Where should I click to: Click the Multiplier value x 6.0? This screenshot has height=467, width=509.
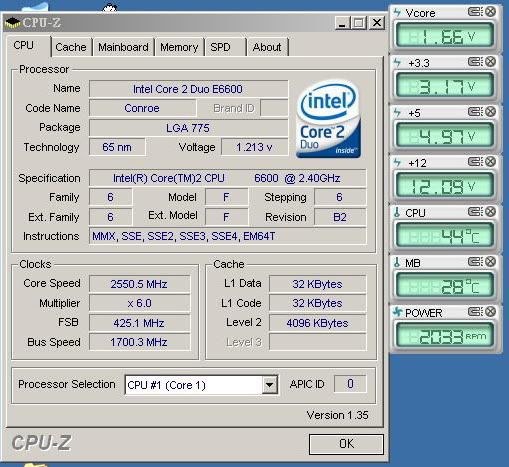139,303
